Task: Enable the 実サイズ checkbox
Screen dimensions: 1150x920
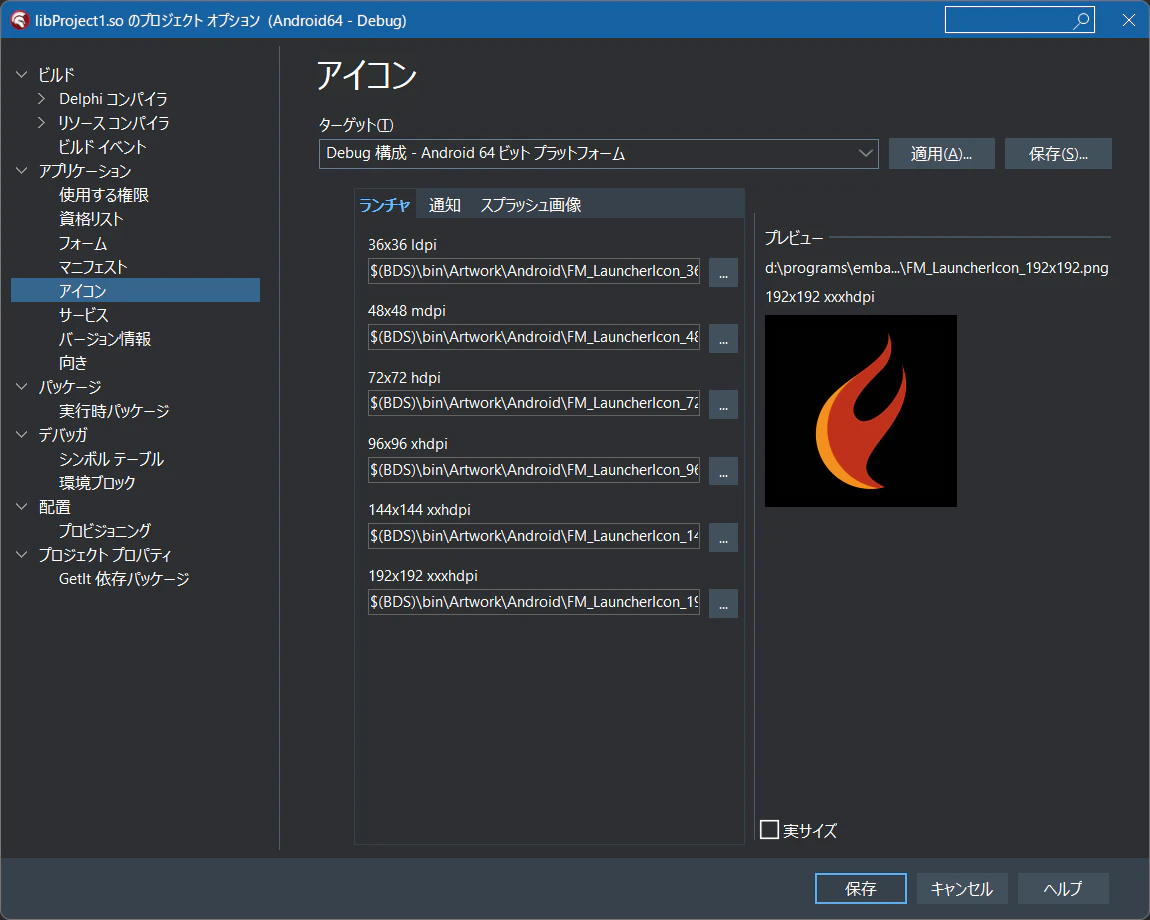Action: [769, 830]
